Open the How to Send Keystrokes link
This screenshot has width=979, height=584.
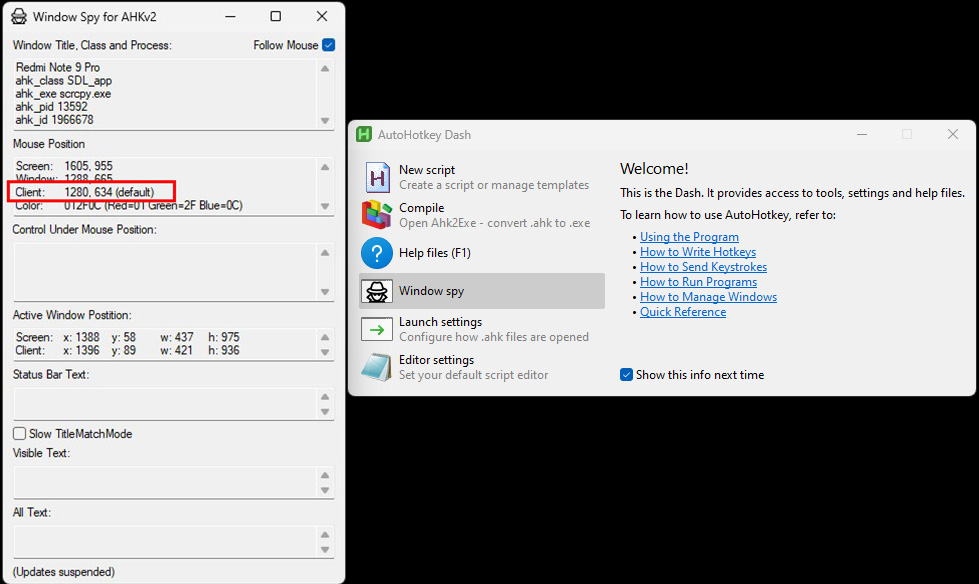pyautogui.click(x=704, y=267)
